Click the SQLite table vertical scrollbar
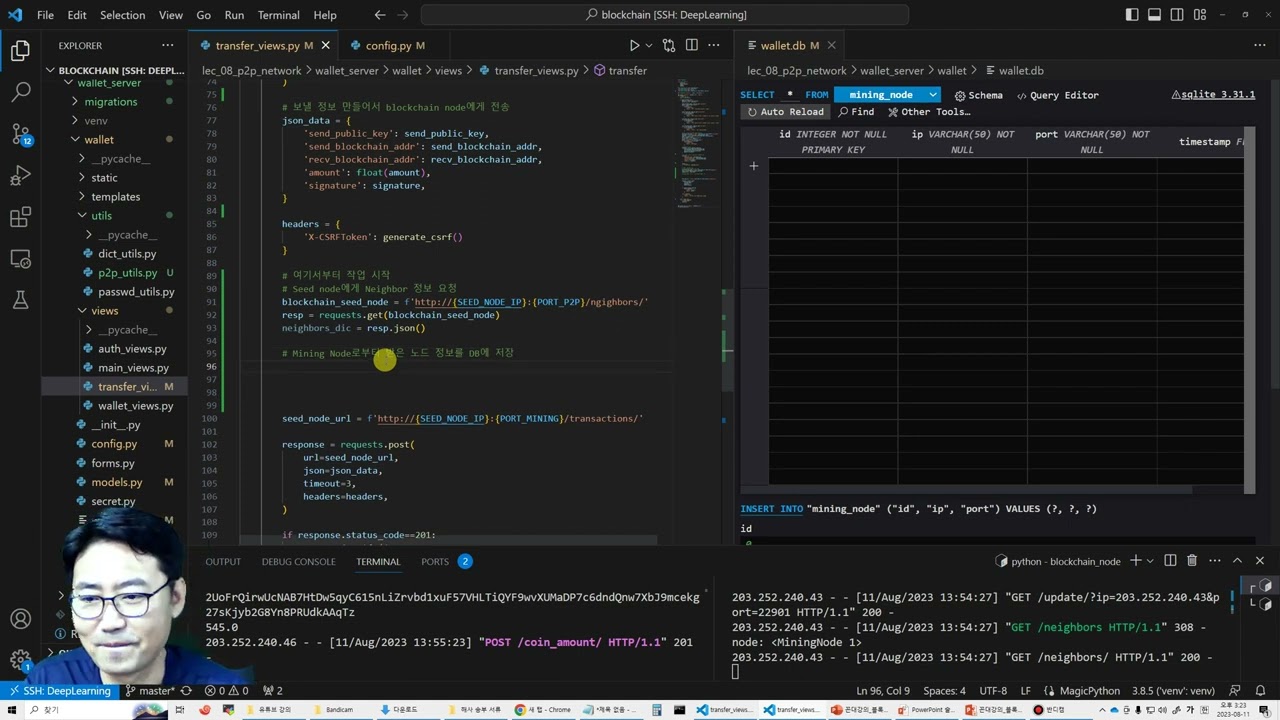Image resolution: width=1280 pixels, height=720 pixels. click(x=1249, y=310)
